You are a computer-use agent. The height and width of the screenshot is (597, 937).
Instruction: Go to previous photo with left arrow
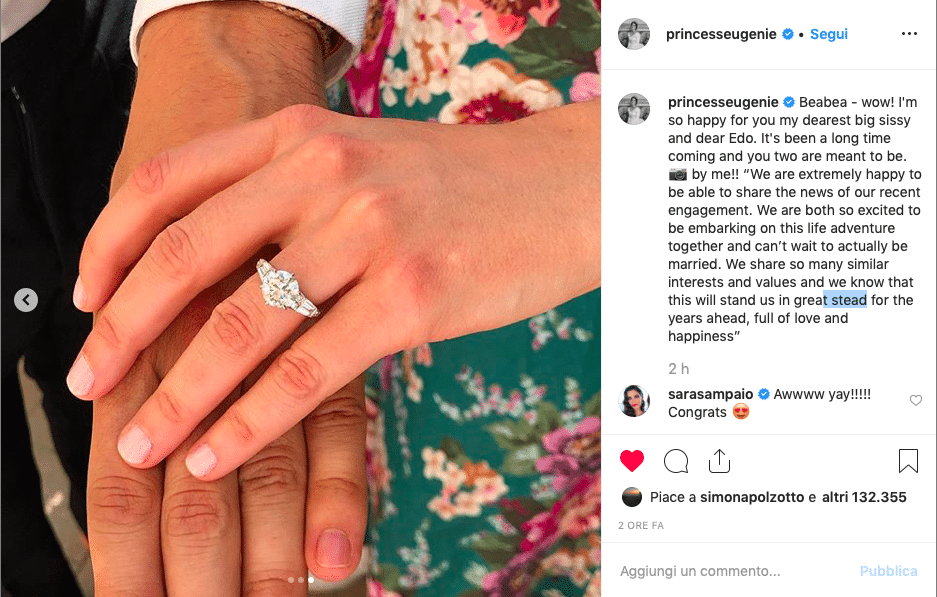pos(26,299)
